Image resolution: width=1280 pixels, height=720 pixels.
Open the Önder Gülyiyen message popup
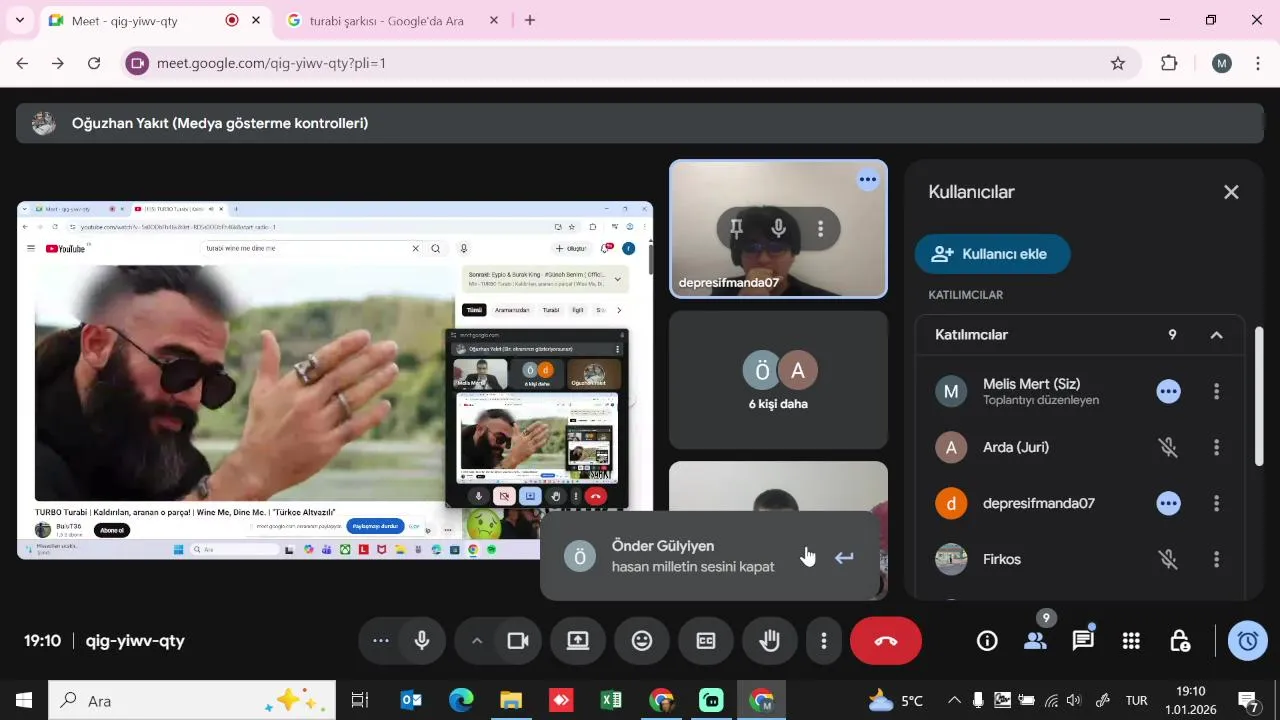(x=710, y=556)
